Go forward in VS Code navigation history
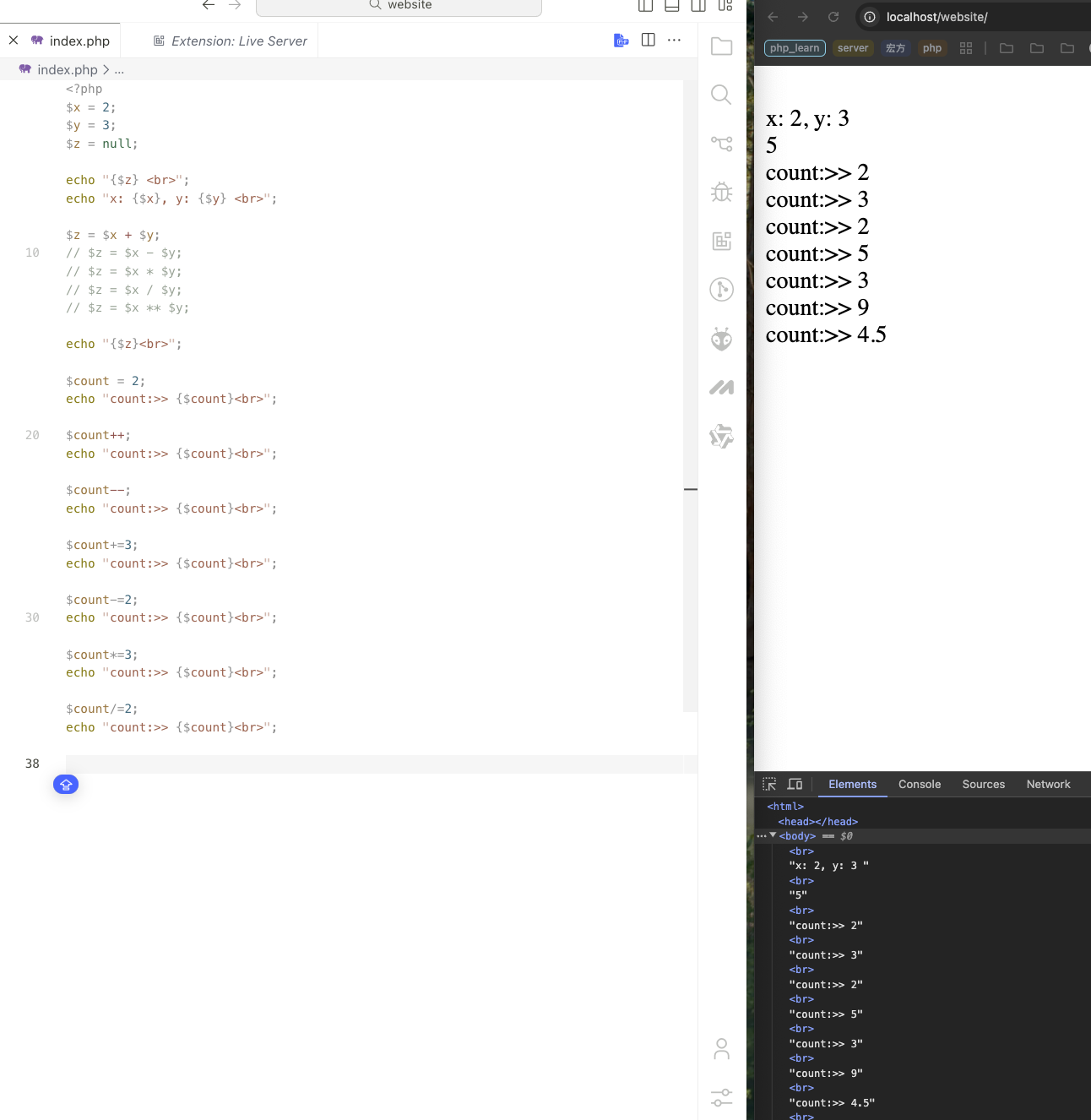 (235, 5)
